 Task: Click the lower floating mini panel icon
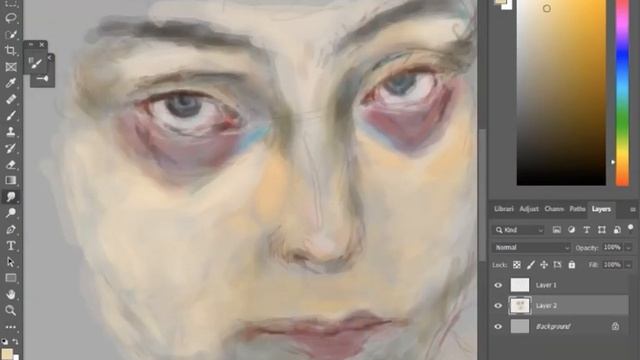(x=42, y=78)
